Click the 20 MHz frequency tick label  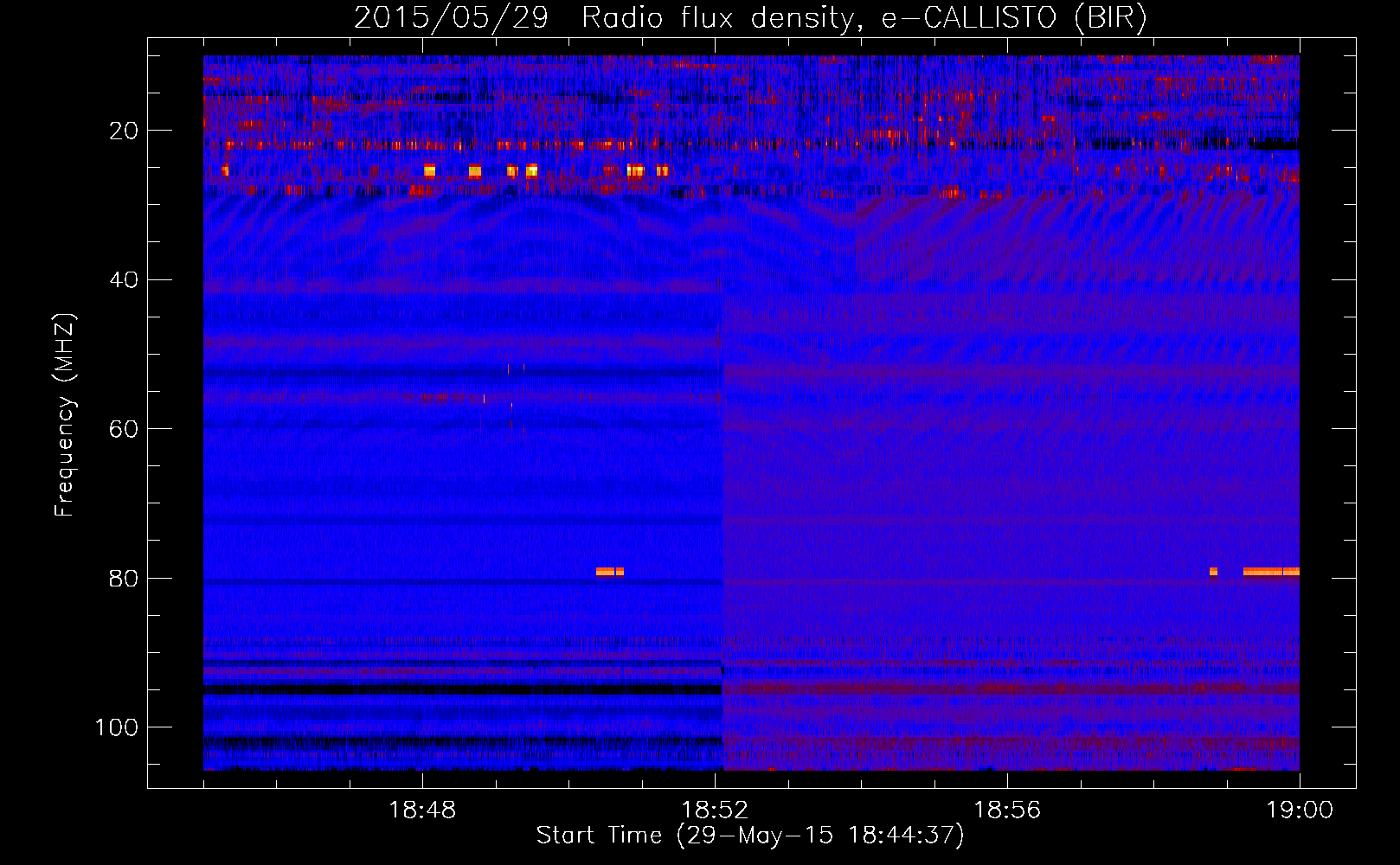[x=124, y=131]
